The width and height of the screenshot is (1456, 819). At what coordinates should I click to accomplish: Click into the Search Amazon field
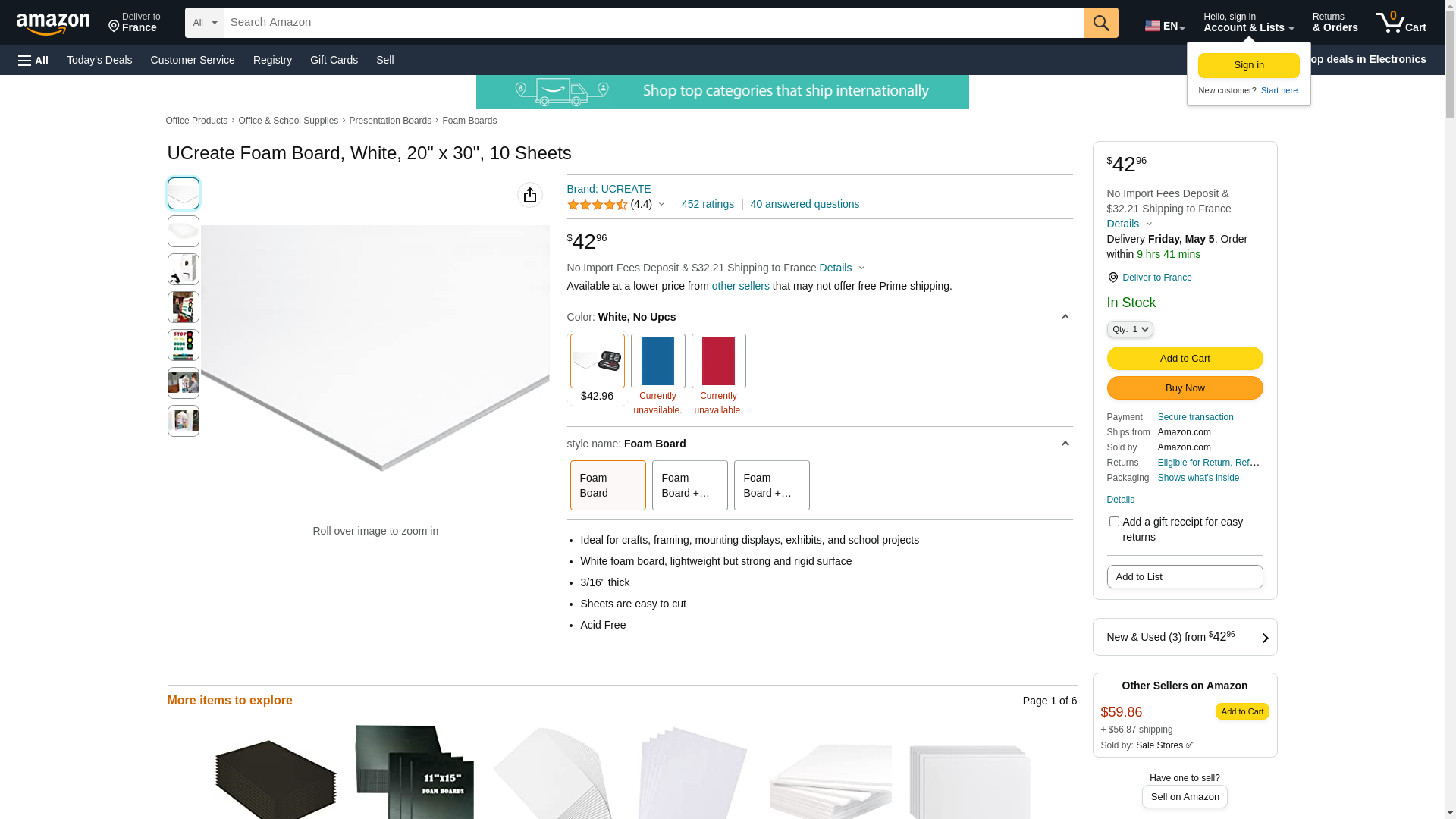point(652,23)
